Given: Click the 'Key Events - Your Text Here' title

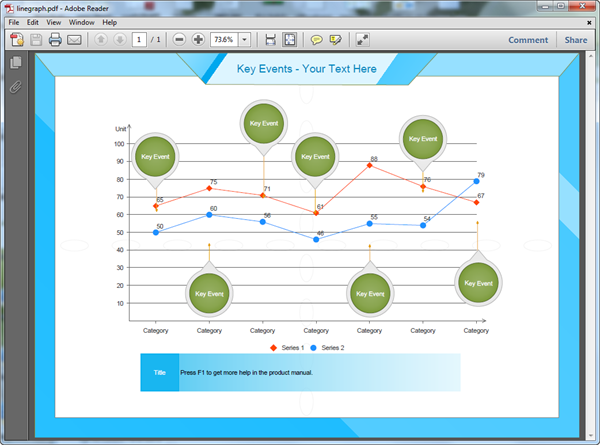Looking at the screenshot, I should 307,69.
